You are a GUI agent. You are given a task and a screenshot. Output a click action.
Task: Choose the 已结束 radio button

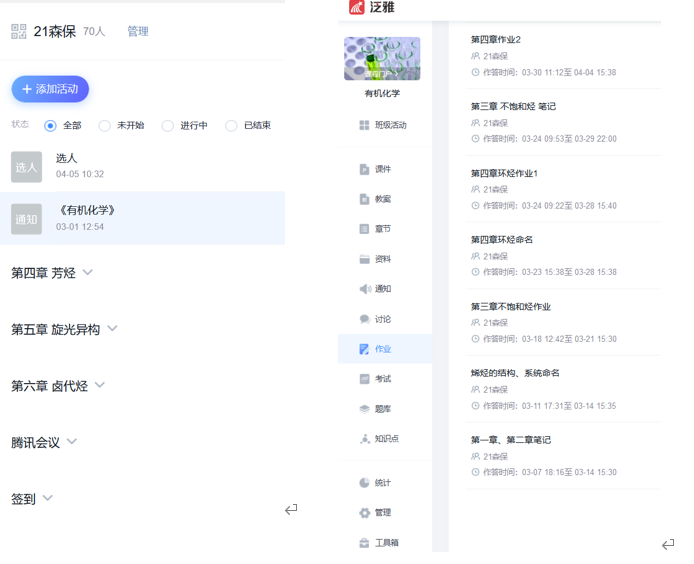[231, 126]
